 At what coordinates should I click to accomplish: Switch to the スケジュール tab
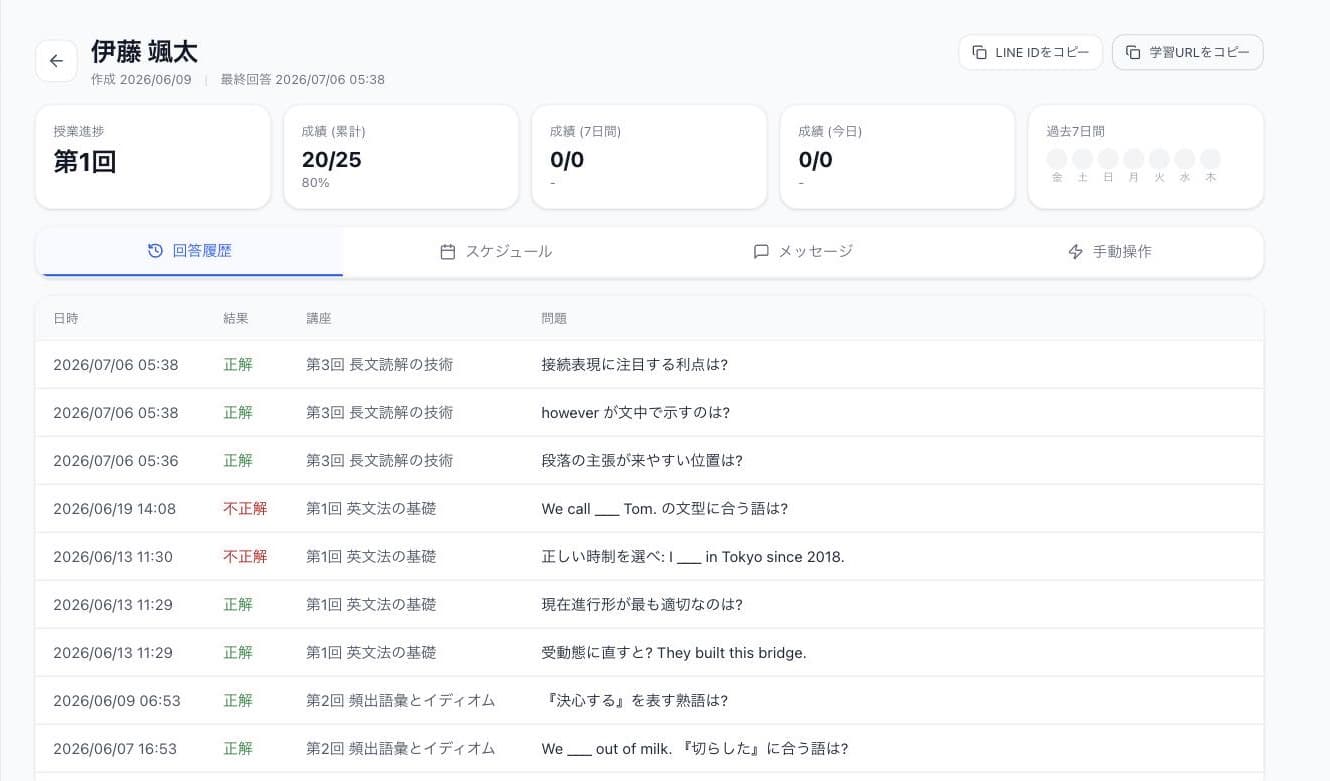(496, 251)
